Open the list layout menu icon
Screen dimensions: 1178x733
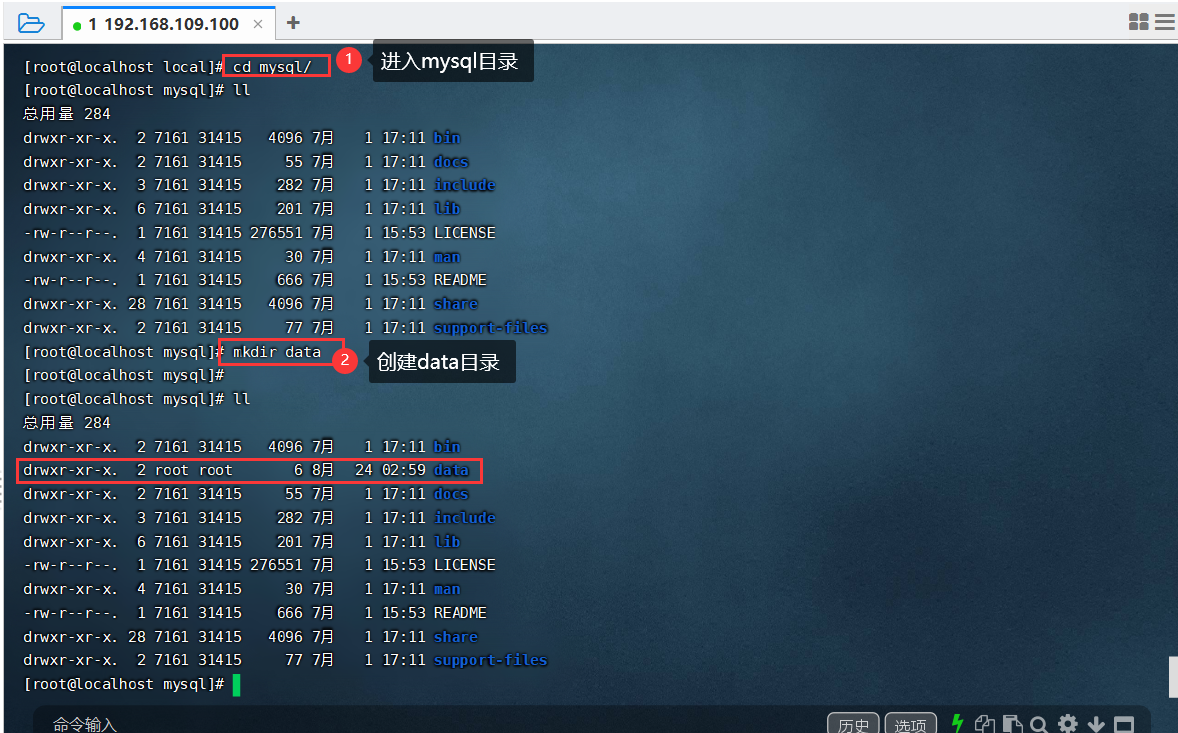point(1165,20)
